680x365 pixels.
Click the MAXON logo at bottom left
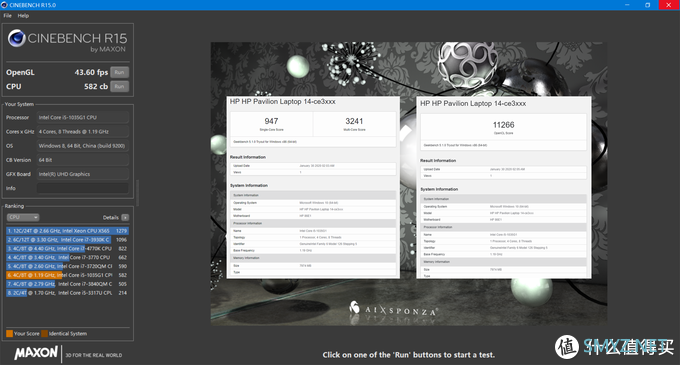point(36,353)
